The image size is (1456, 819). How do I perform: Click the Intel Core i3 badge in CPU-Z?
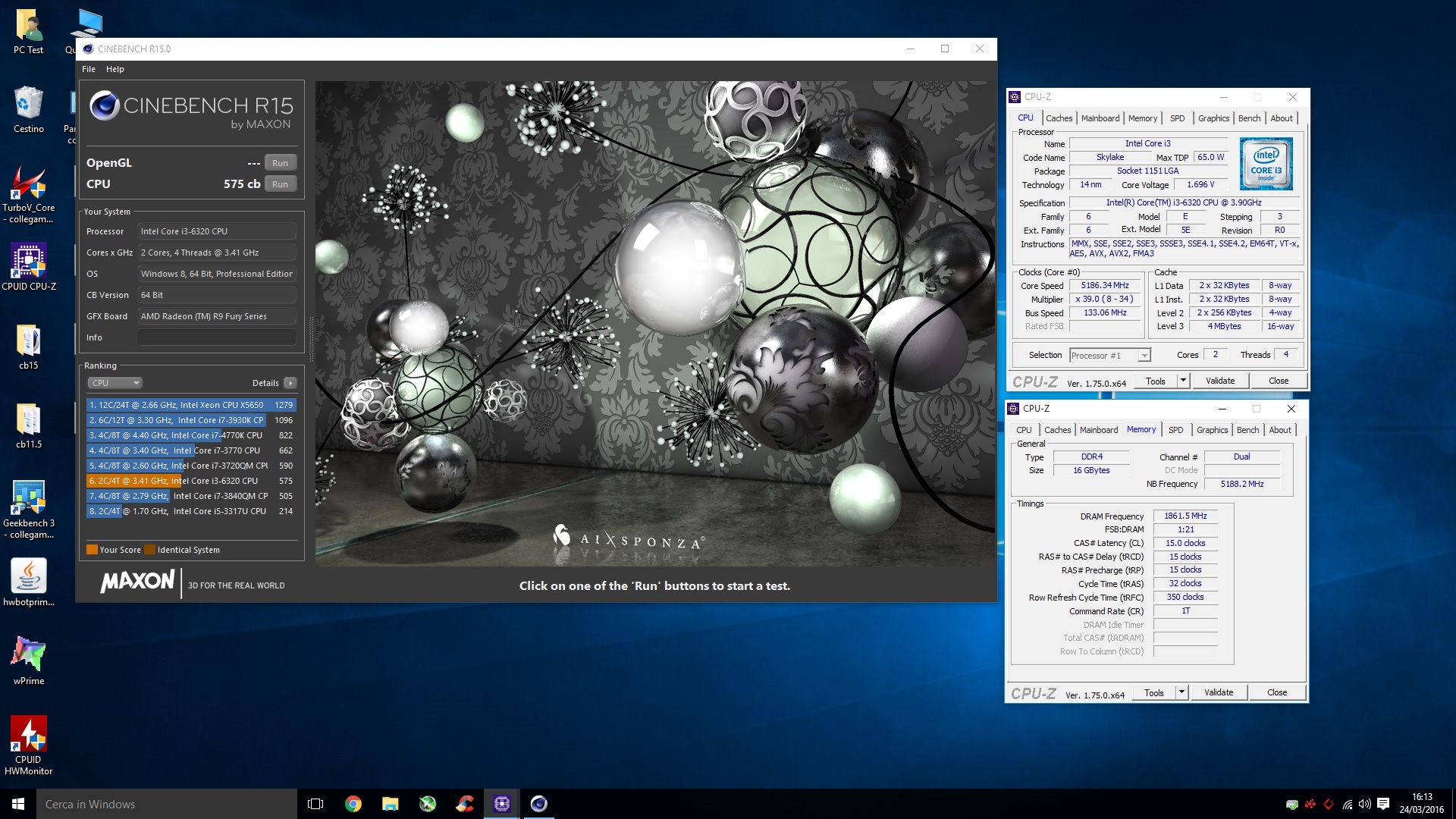(x=1266, y=164)
